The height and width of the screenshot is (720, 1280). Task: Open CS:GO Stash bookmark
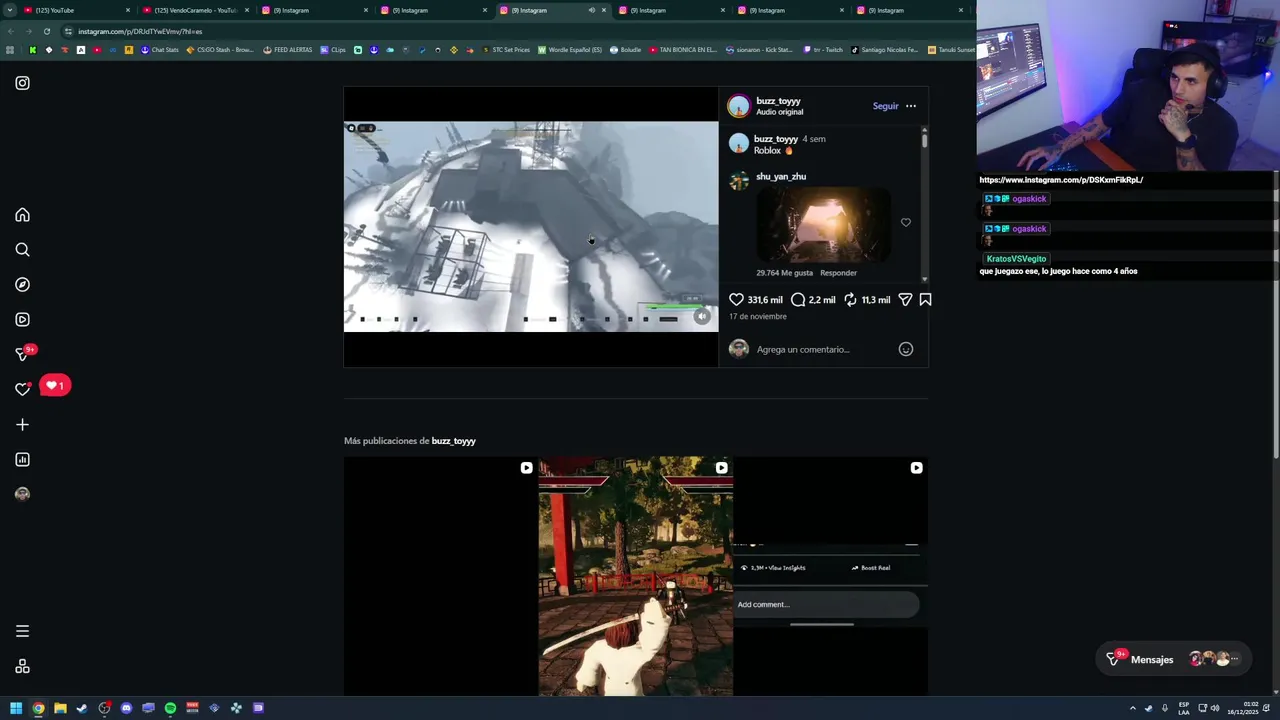220,50
